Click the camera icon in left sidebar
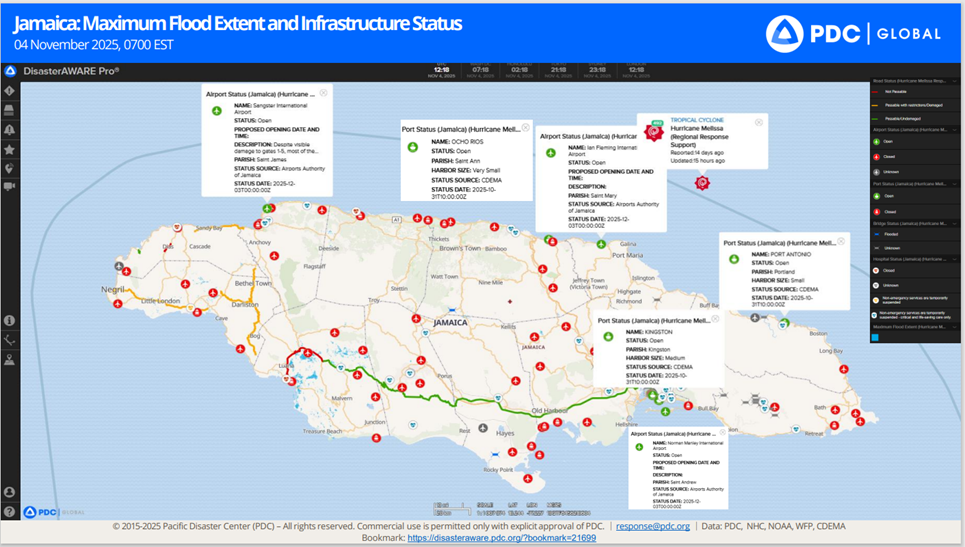The image size is (965, 547). coord(10,187)
